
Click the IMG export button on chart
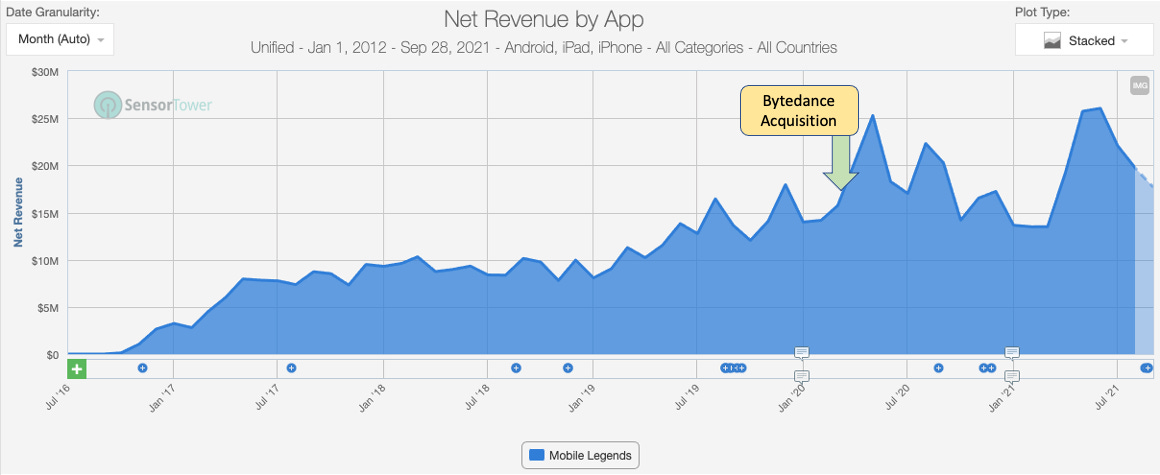pyautogui.click(x=1139, y=86)
